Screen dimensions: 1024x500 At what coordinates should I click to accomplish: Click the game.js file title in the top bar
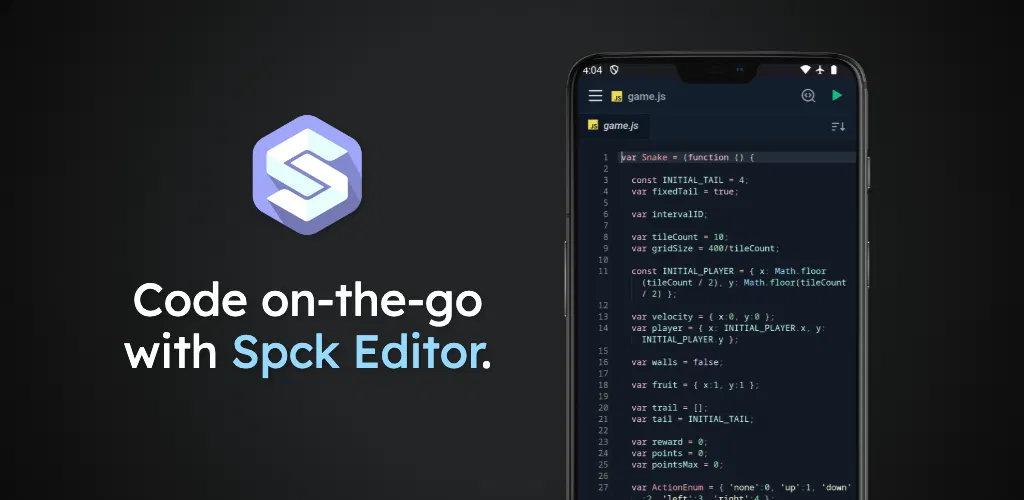tap(647, 97)
